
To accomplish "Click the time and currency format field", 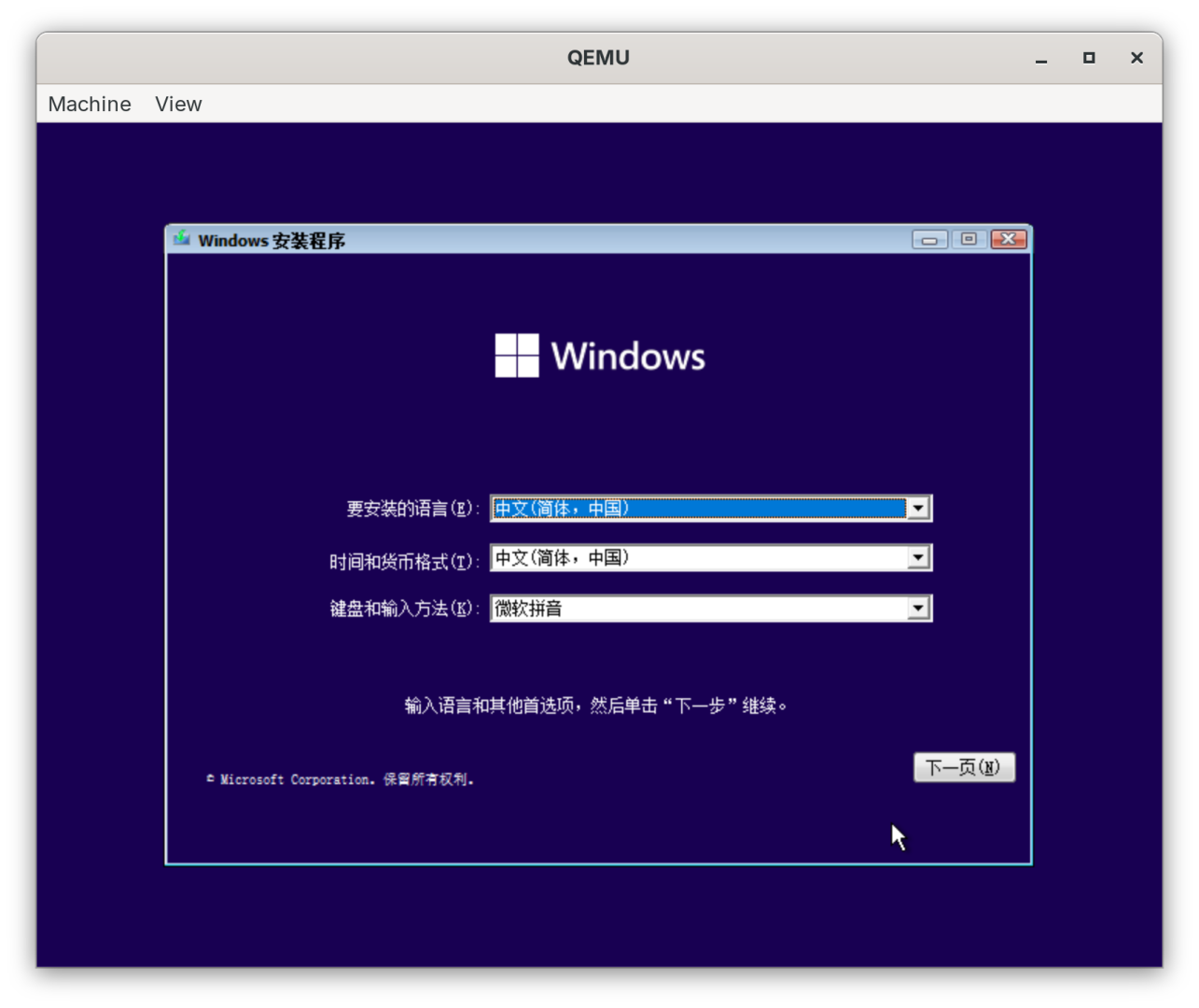I will [698, 558].
